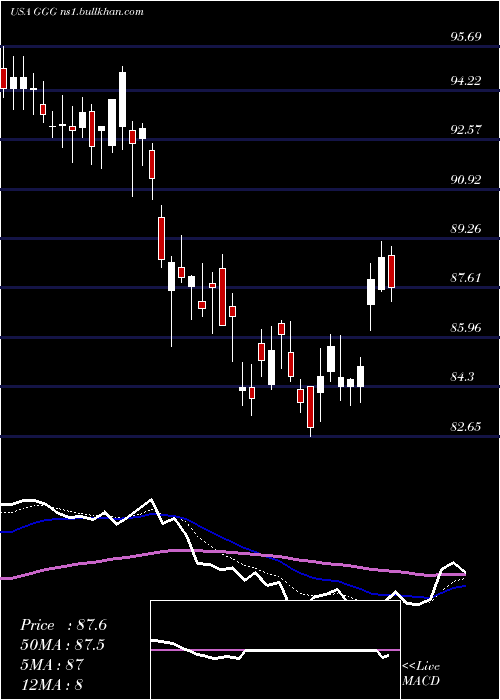This screenshot has height=700, width=500.
Task: Click the 85.96 price axis label
Action: tap(466, 328)
